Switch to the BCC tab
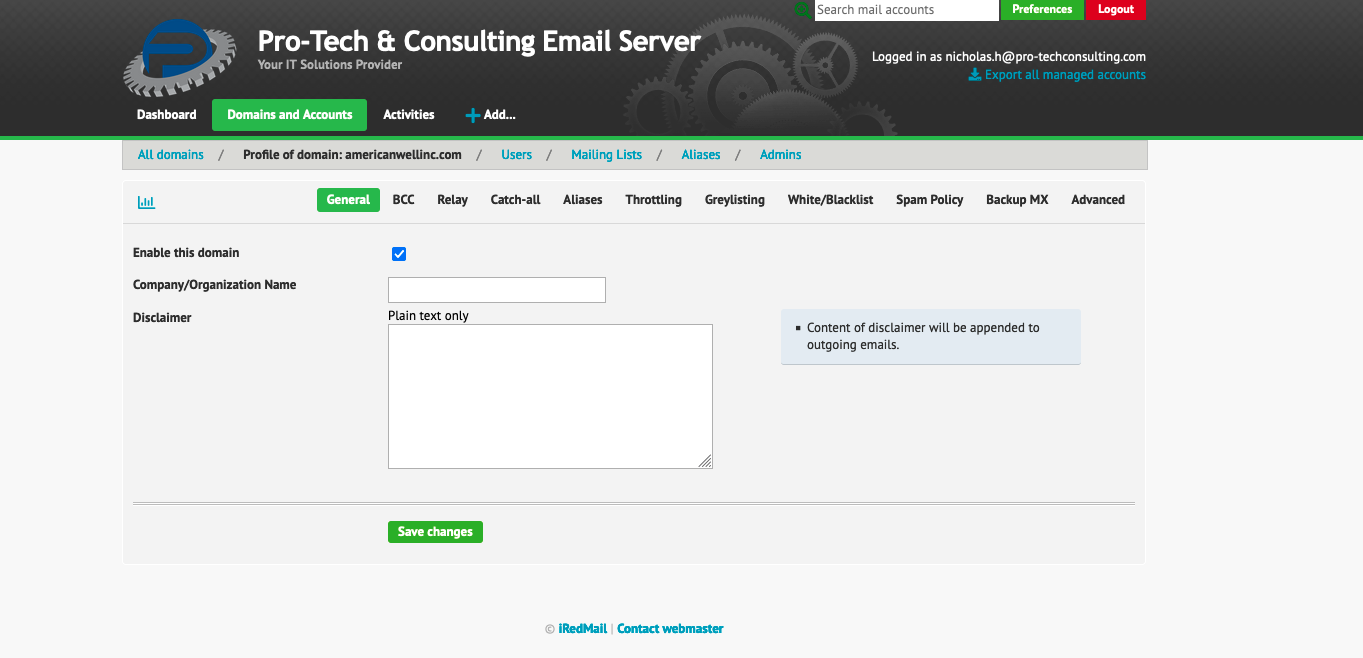This screenshot has width=1363, height=658. (403, 199)
